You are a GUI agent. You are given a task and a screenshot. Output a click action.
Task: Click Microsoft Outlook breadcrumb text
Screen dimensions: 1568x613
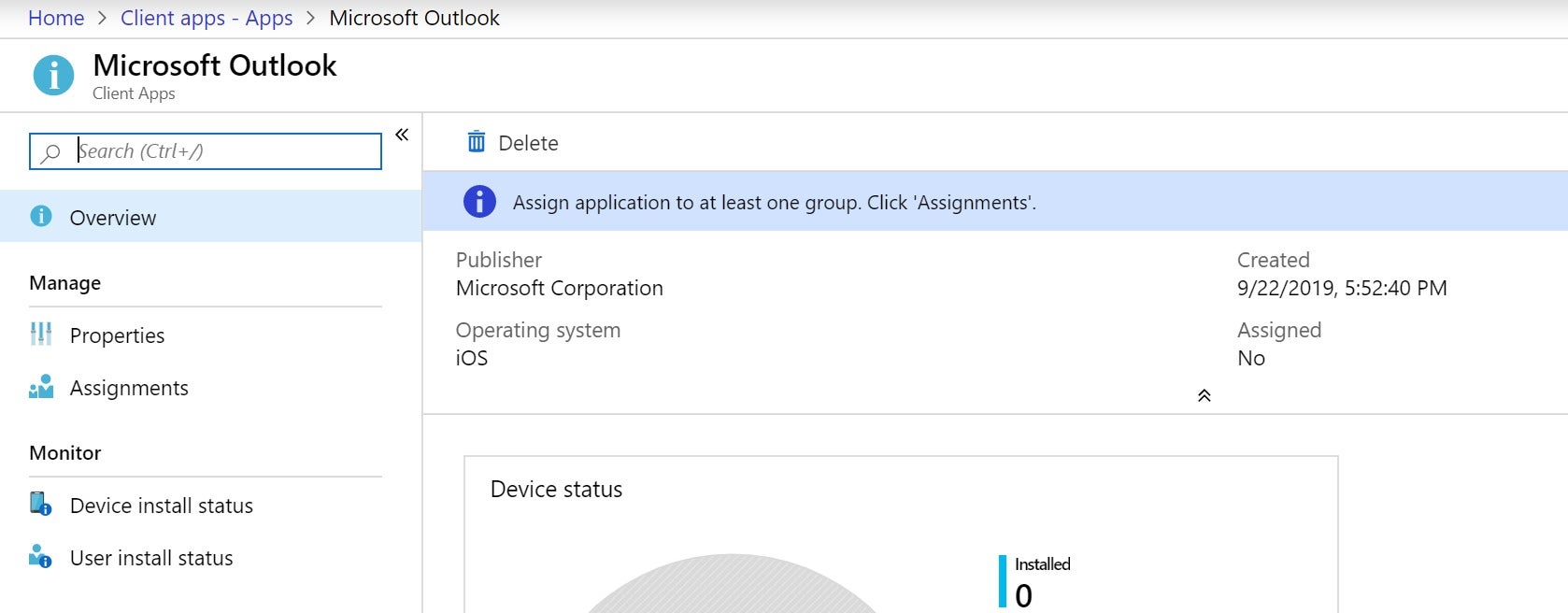(x=414, y=18)
